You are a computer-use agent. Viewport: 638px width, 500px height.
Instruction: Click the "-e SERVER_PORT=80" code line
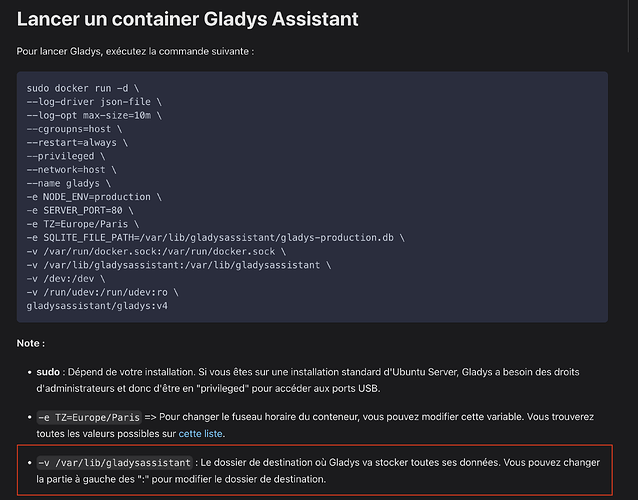tap(77, 211)
